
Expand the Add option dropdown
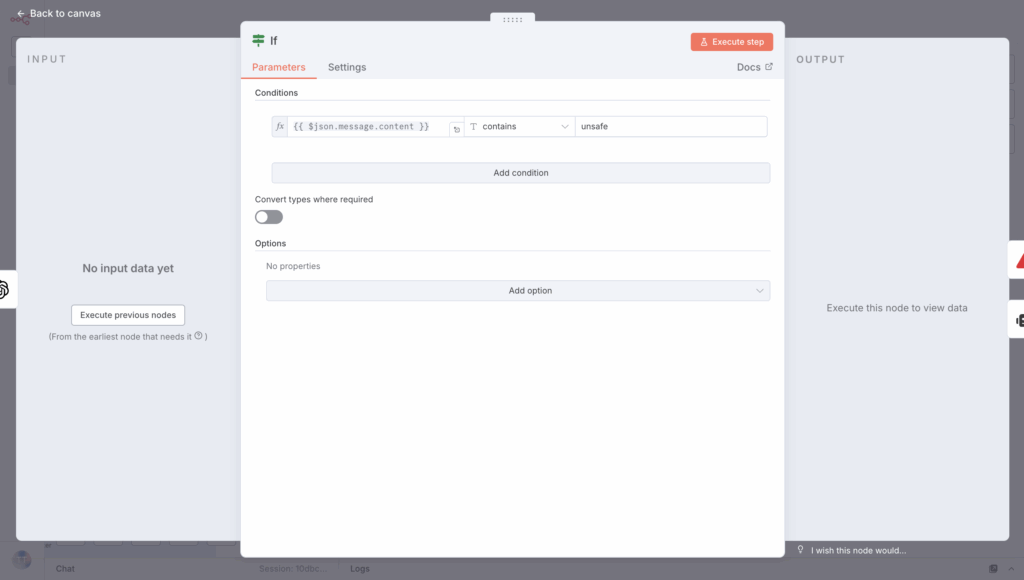(518, 291)
